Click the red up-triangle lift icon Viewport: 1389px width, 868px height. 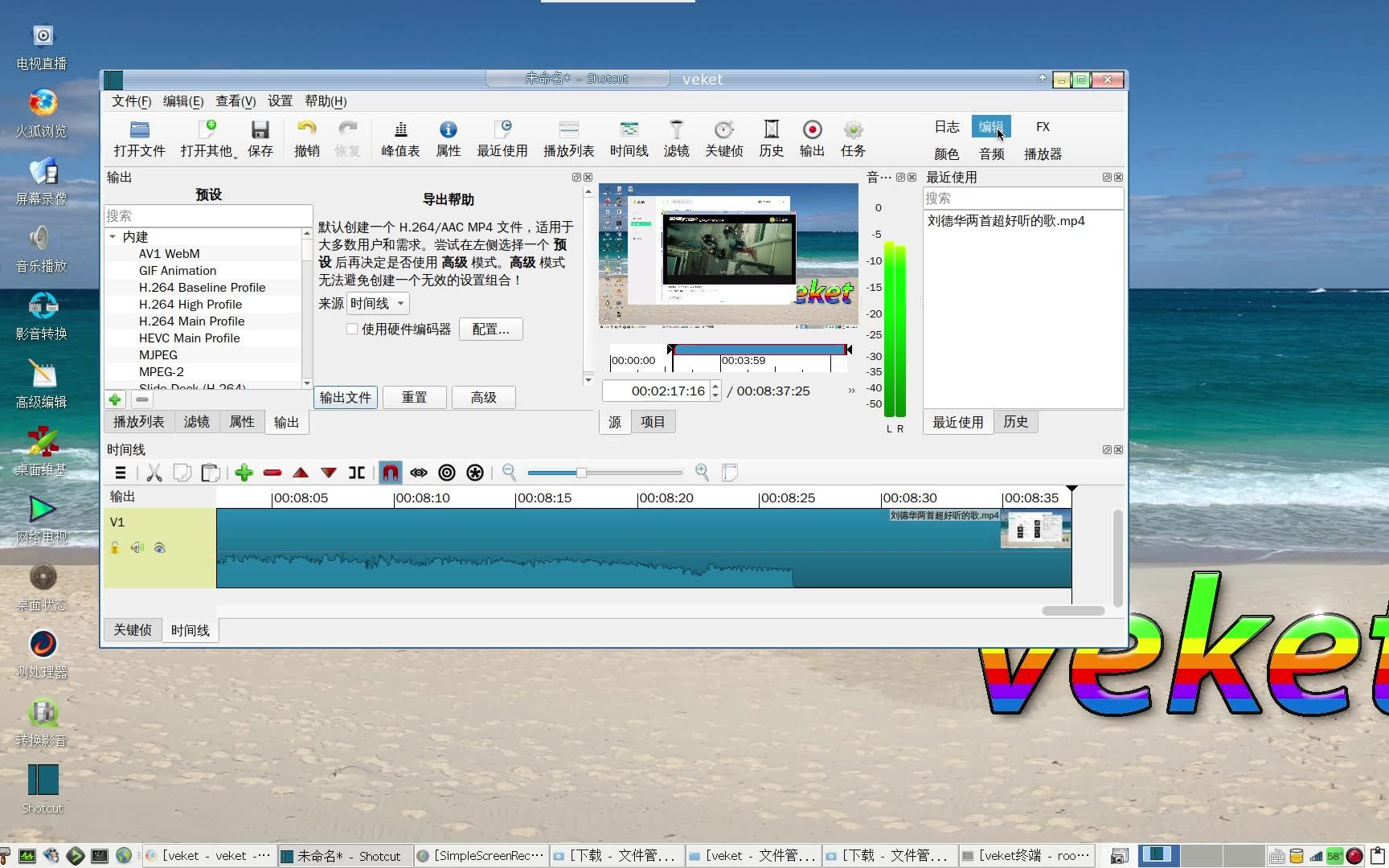pyautogui.click(x=301, y=473)
